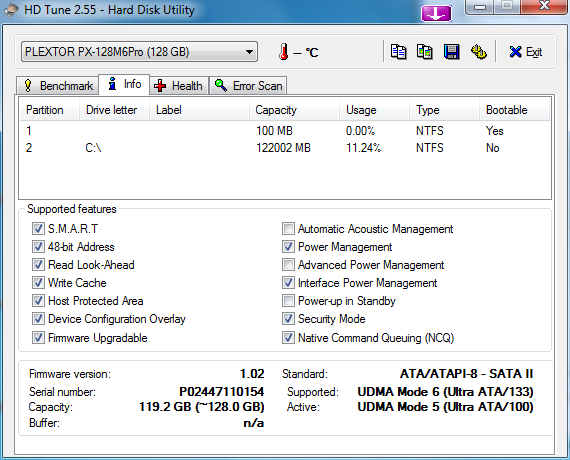Select the partition row with 100 MB capacity

(x=285, y=131)
